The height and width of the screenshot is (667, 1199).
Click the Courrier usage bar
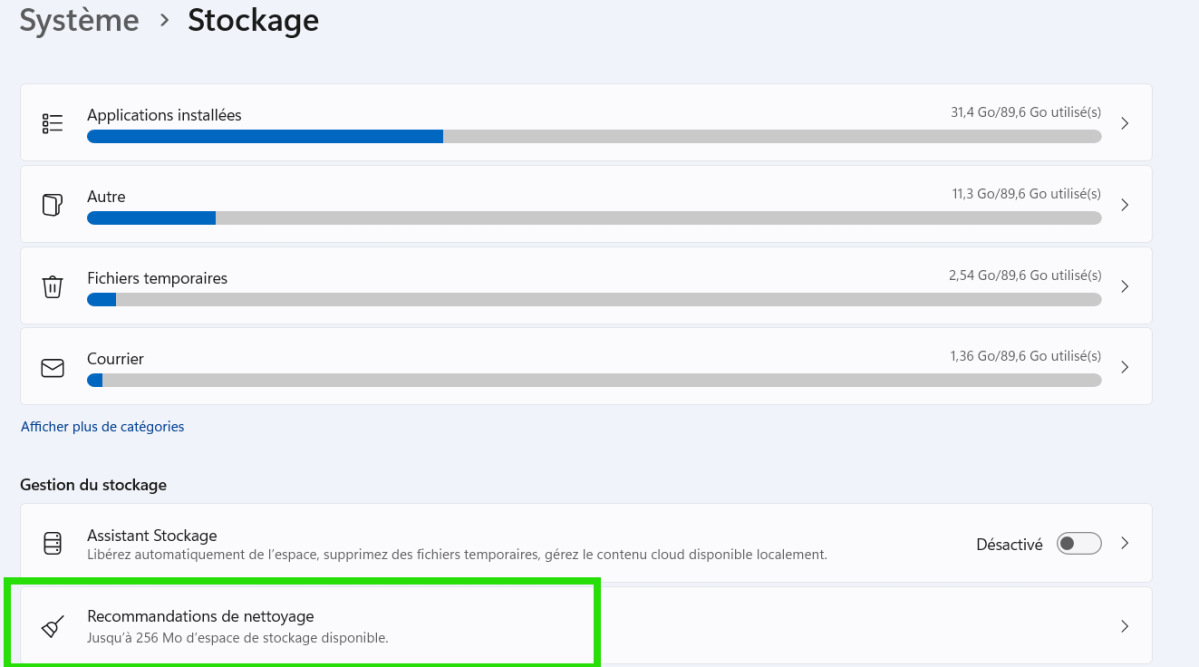pos(594,380)
